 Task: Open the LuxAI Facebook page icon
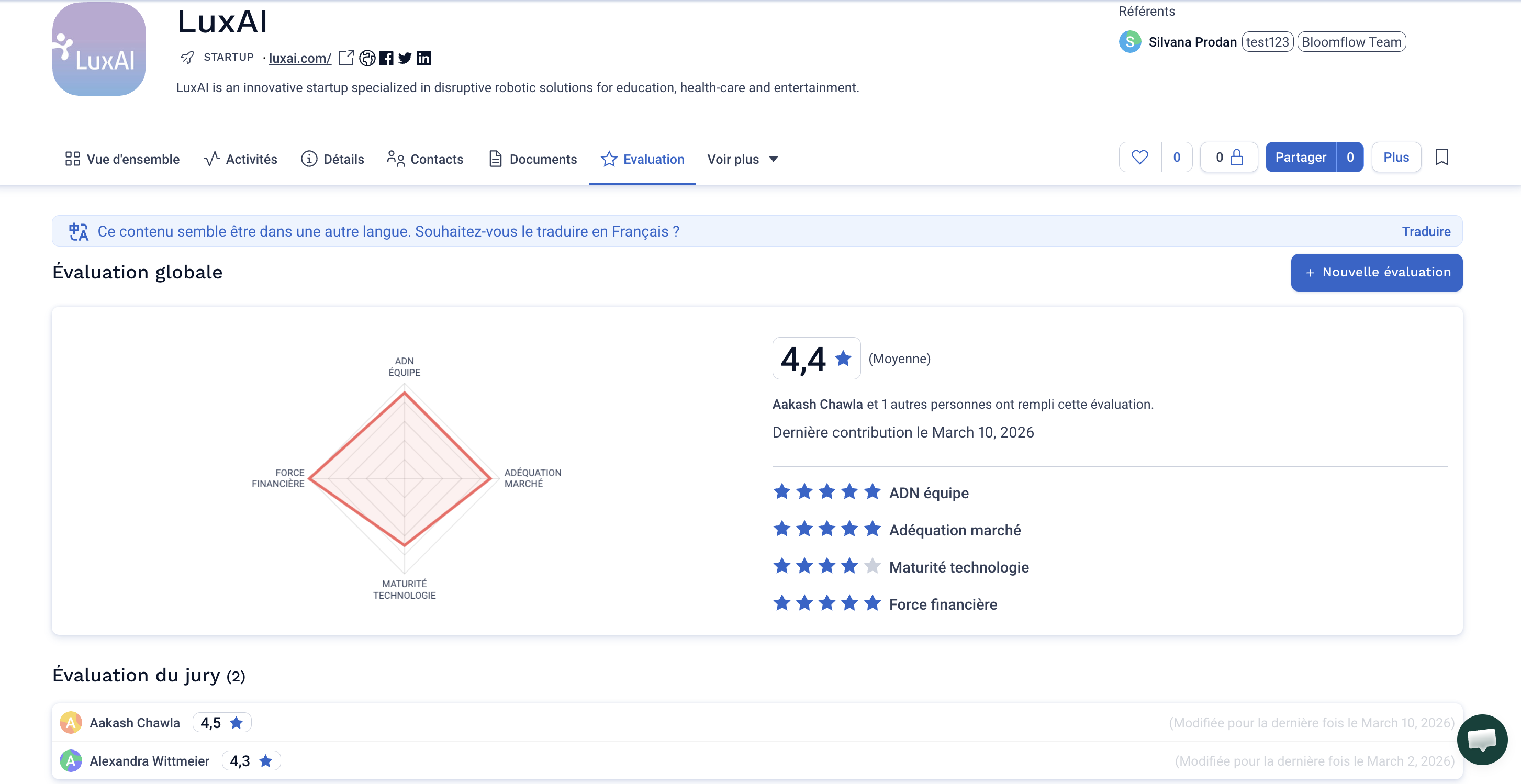[x=386, y=58]
